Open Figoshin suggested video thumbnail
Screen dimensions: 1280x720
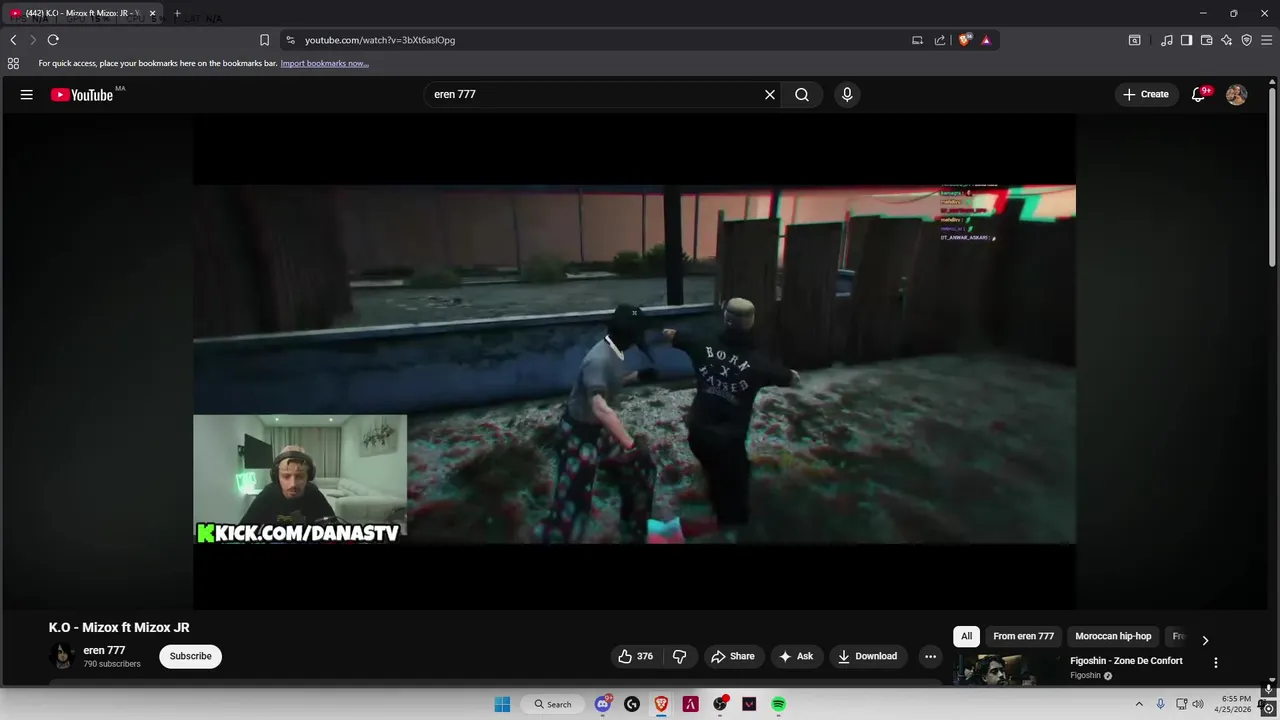pos(1007,670)
